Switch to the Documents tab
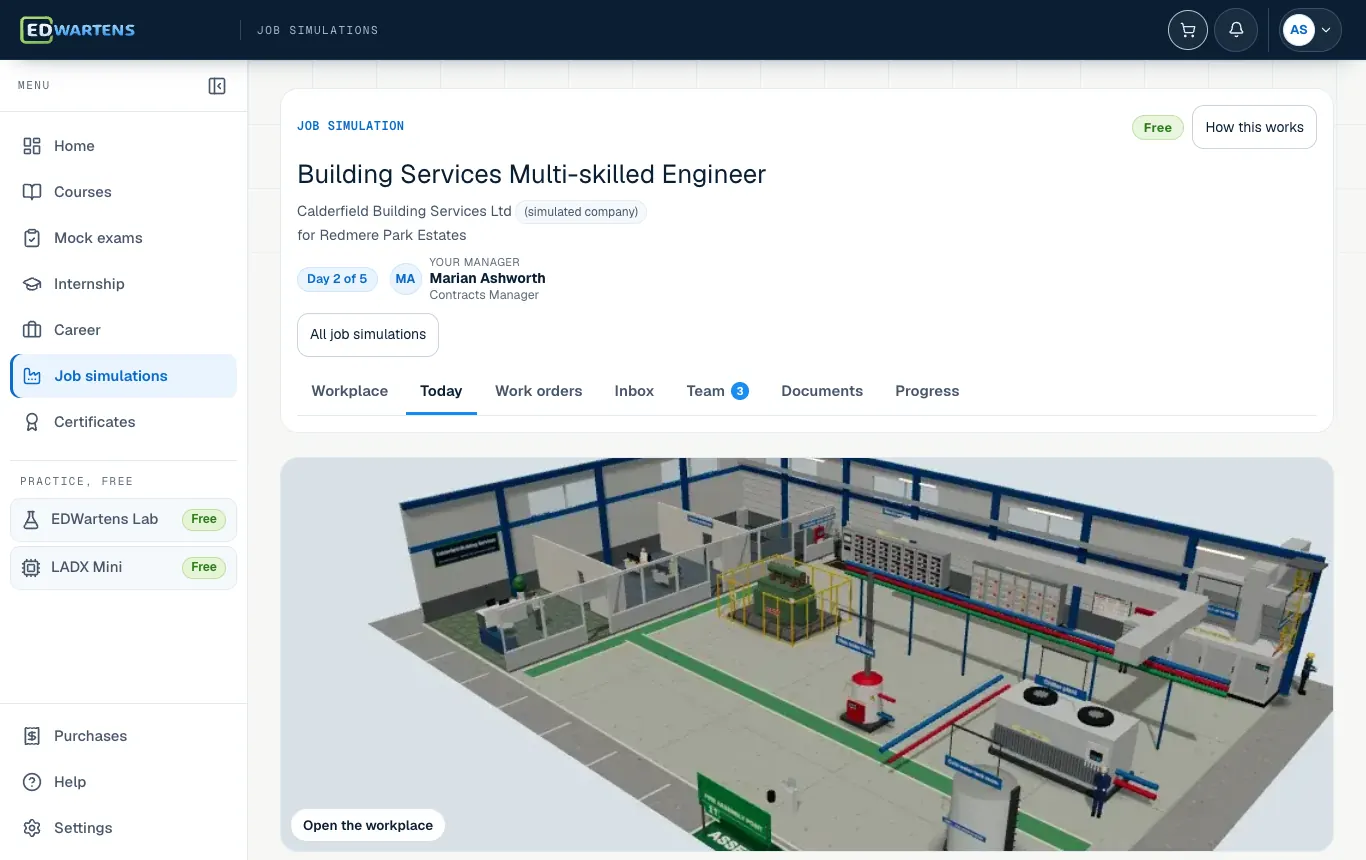Screen dimensions: 1366x860 (x=822, y=391)
